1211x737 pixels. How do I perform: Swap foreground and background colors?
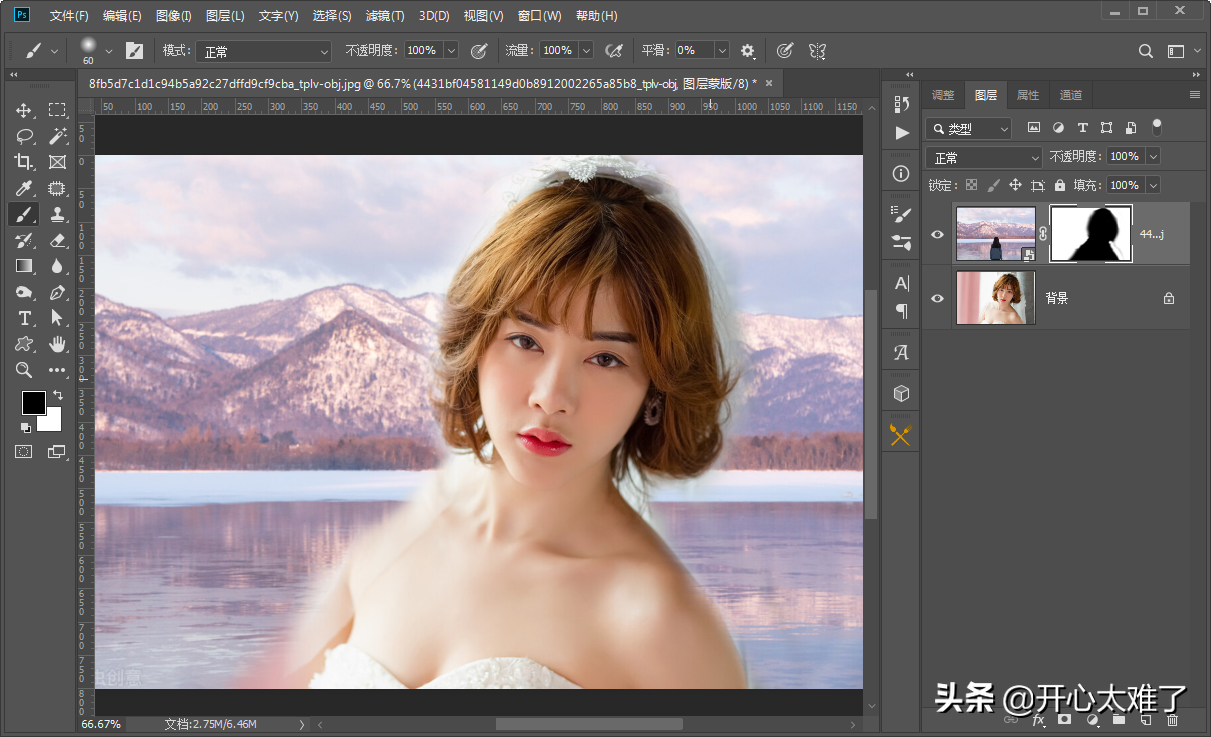click(57, 396)
